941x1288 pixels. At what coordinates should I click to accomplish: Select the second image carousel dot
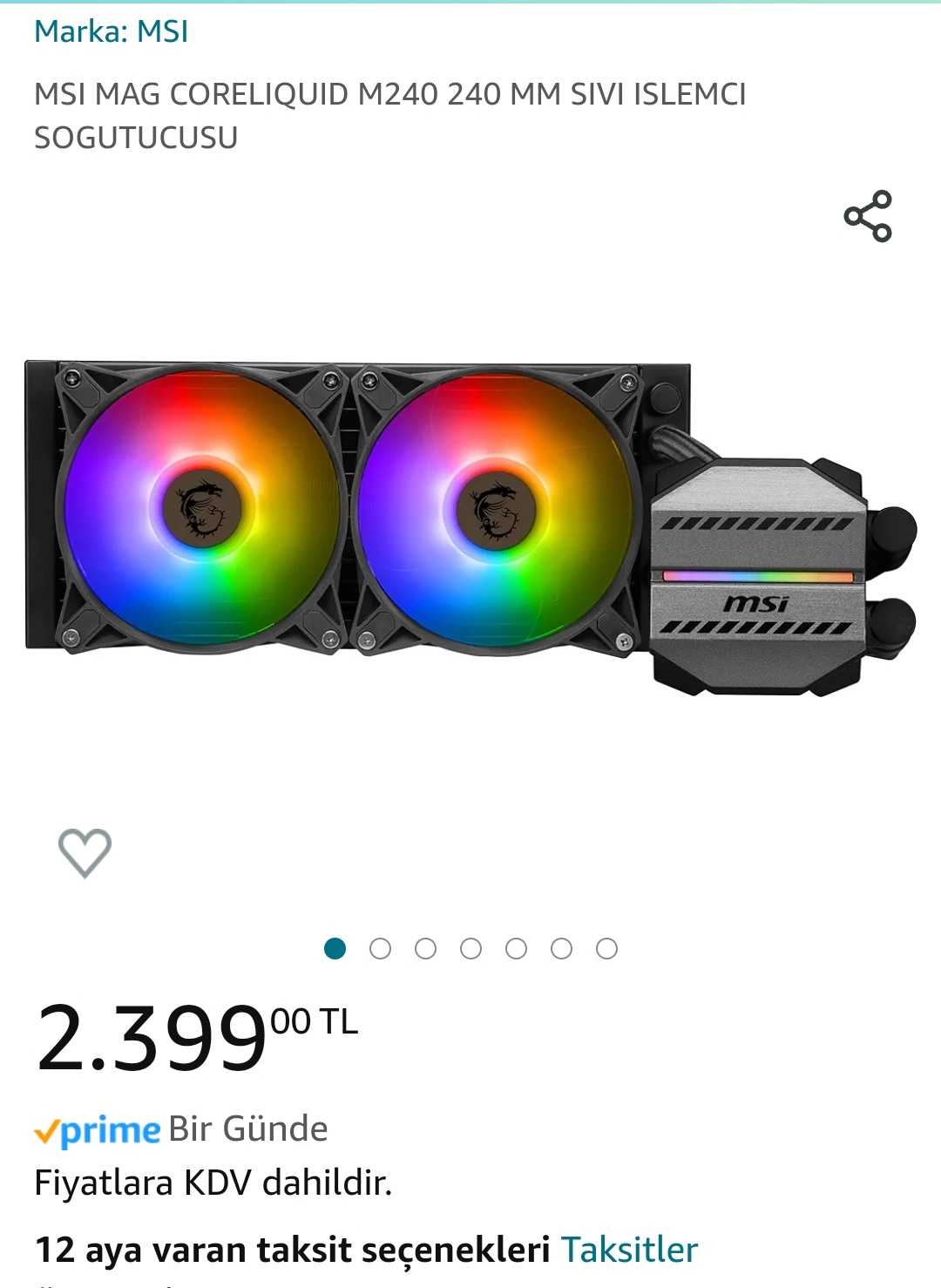pos(380,948)
